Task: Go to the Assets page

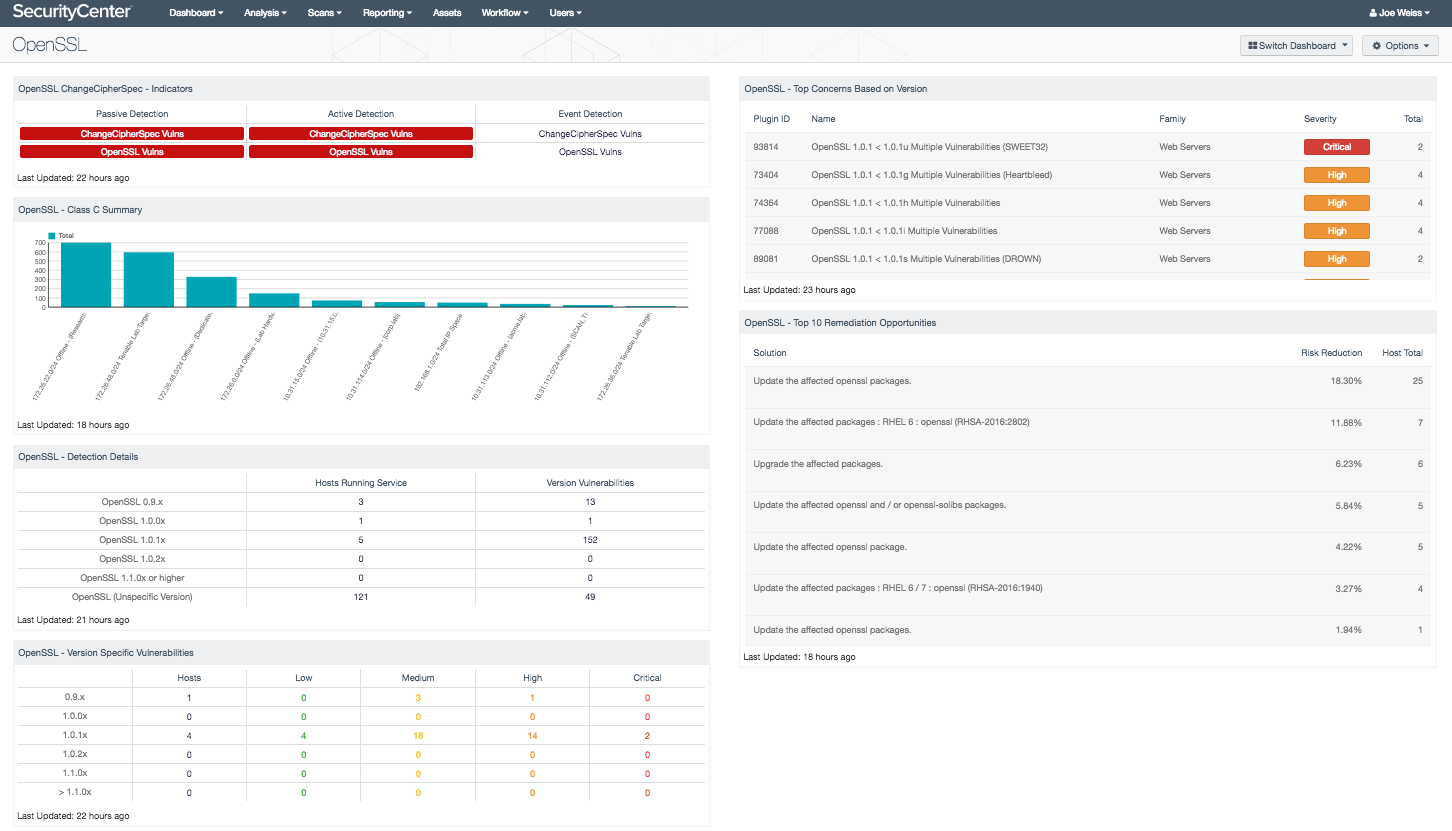Action: (447, 13)
